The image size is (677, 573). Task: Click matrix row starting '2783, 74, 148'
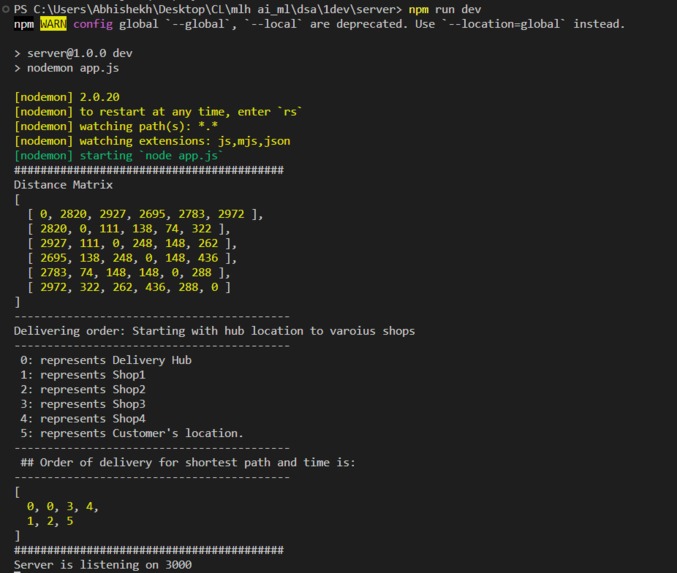[x=129, y=273]
